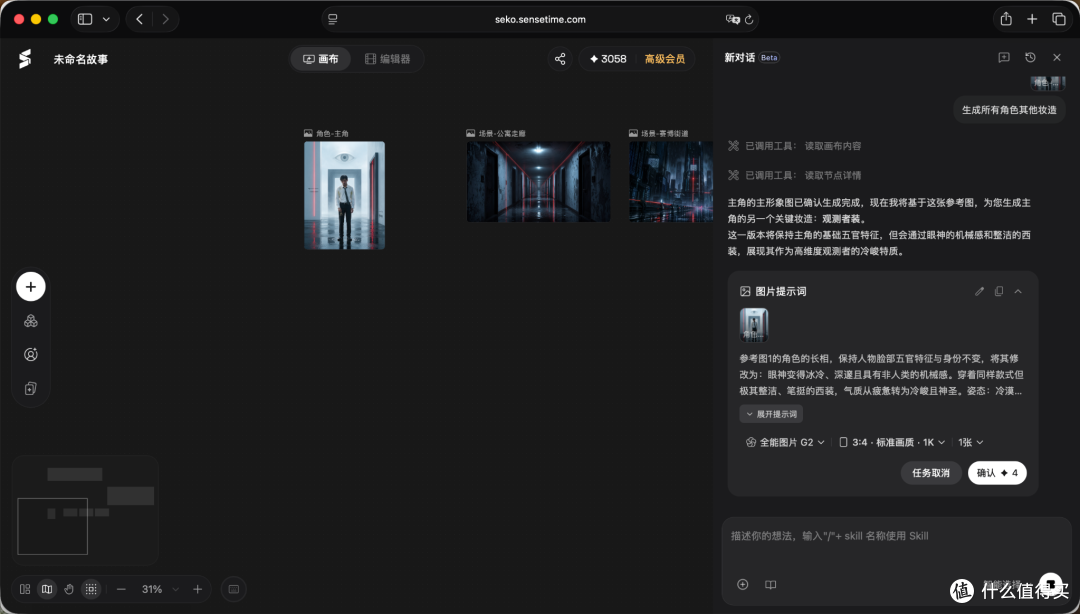
Task: Open conversation history clock icon
Action: click(1030, 58)
